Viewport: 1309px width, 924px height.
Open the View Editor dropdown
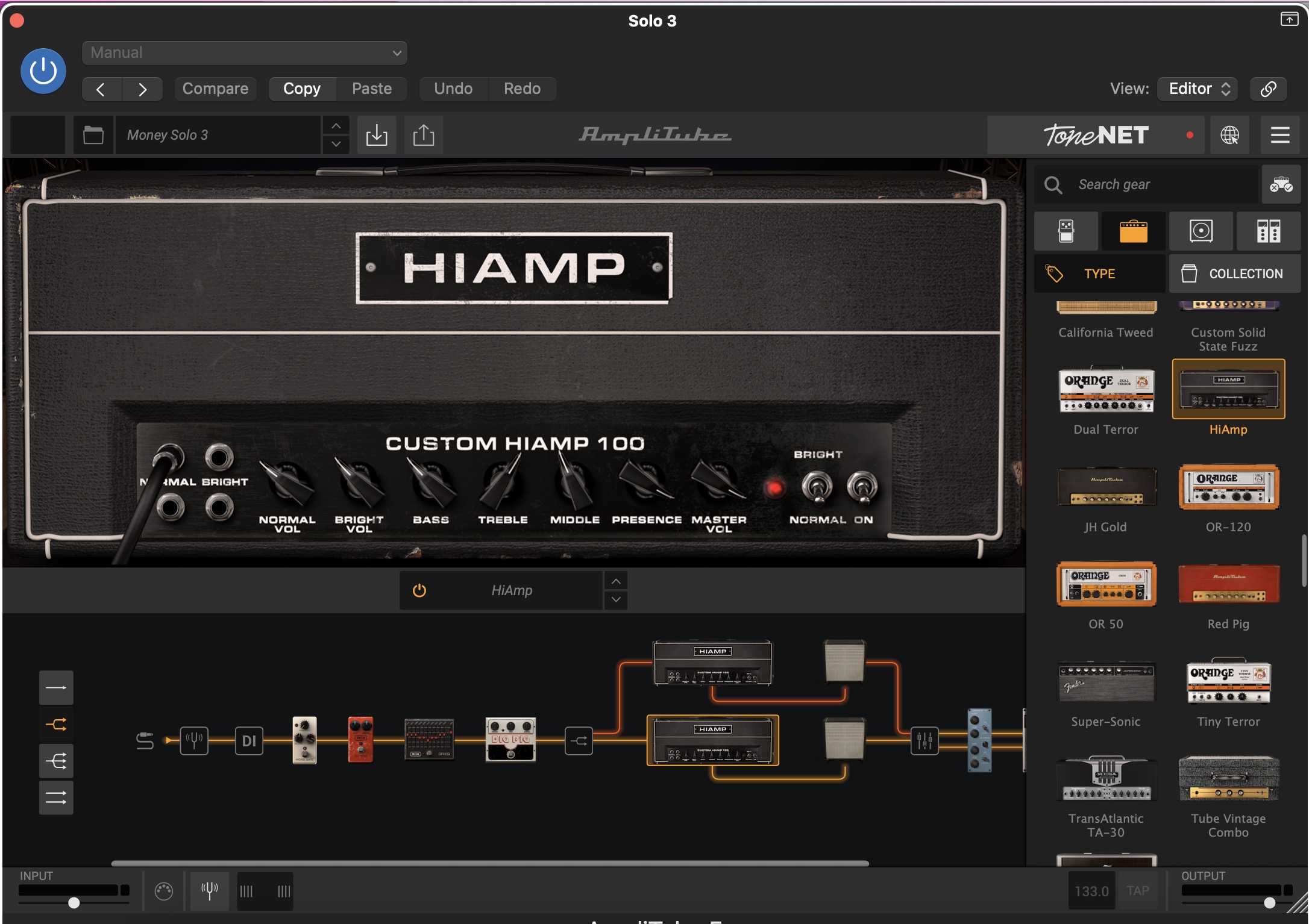1198,89
